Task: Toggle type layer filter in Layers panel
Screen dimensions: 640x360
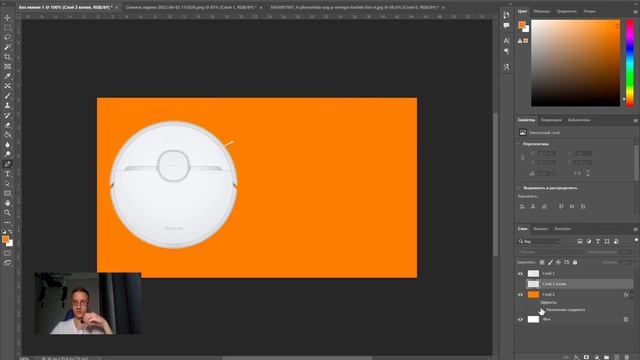Action: pyautogui.click(x=598, y=242)
